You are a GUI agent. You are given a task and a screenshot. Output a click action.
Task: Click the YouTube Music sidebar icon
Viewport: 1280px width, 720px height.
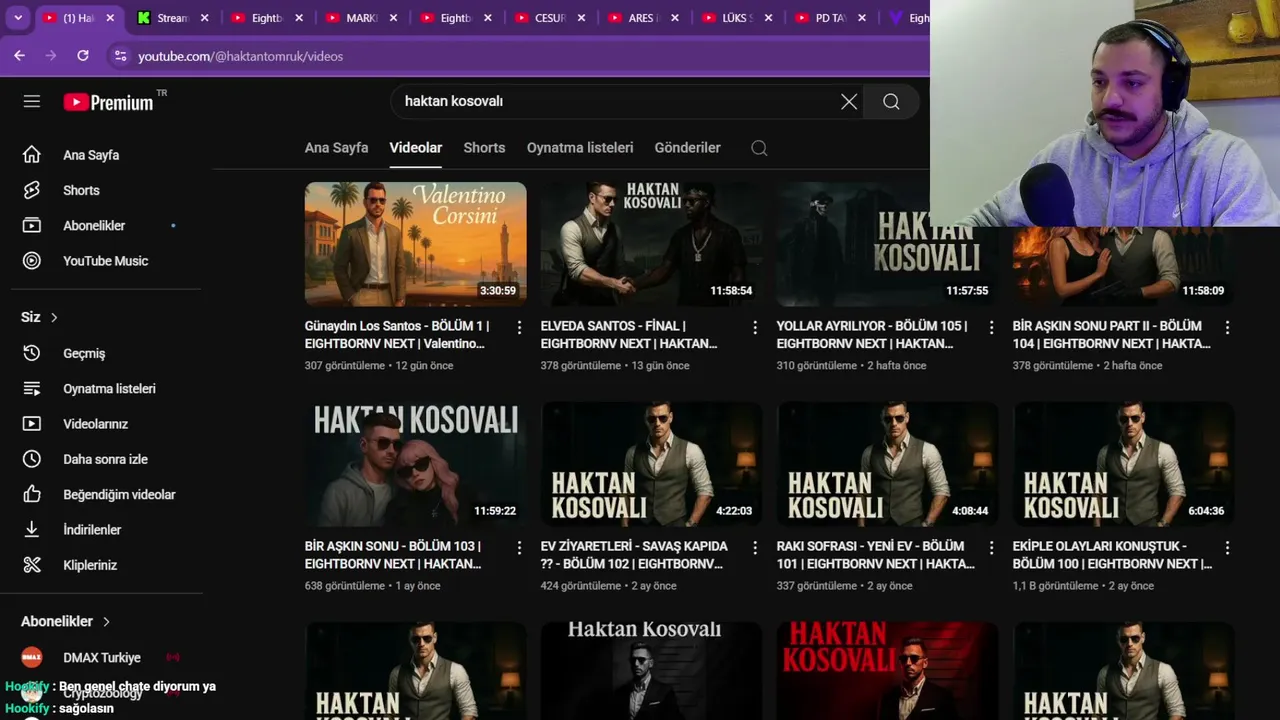click(x=32, y=260)
